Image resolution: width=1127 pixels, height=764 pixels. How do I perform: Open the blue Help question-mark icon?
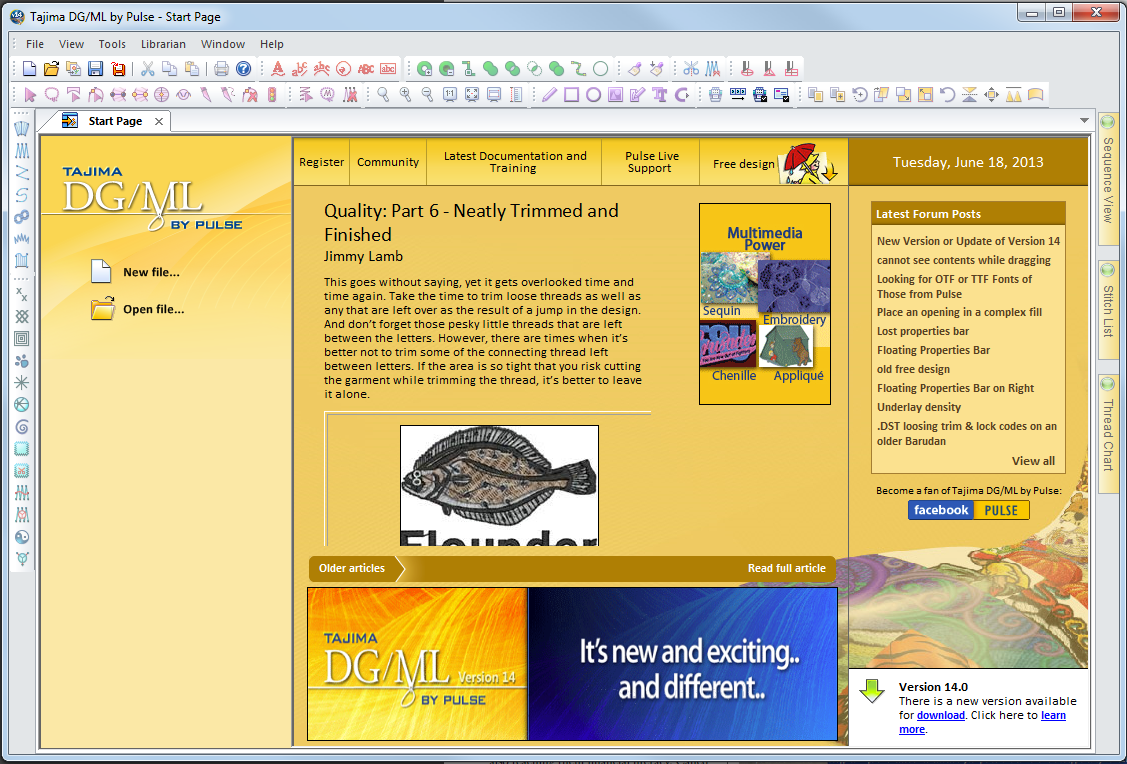pos(244,69)
